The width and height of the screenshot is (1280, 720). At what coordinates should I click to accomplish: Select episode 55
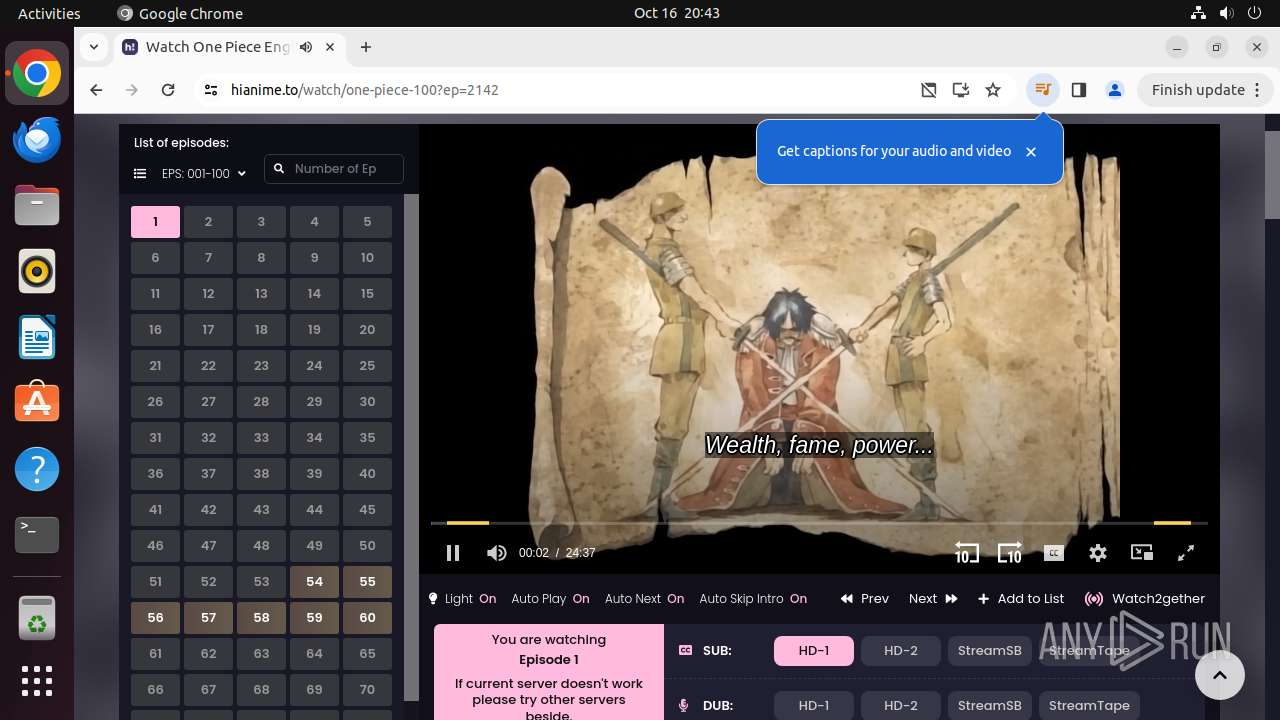[x=367, y=582]
